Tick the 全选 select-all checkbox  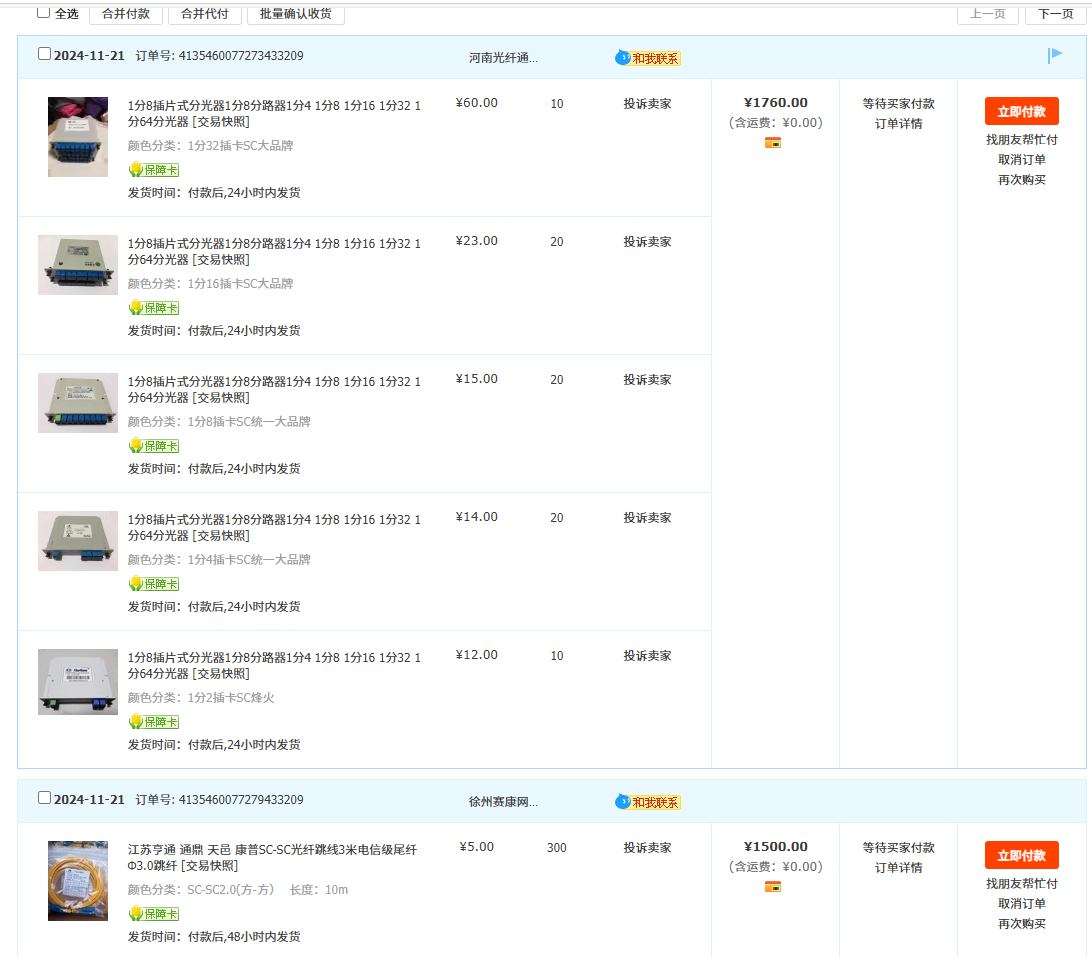click(44, 13)
